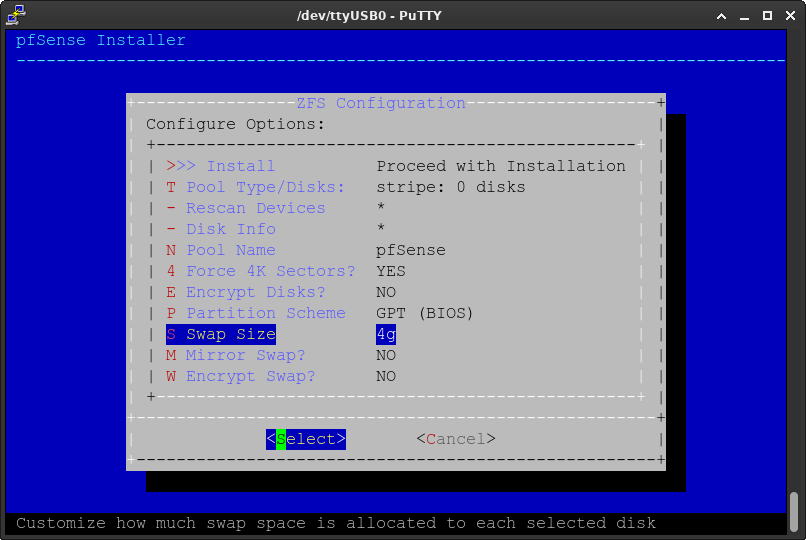Toggle the 'Encrypt Swap?' option

click(x=241, y=377)
